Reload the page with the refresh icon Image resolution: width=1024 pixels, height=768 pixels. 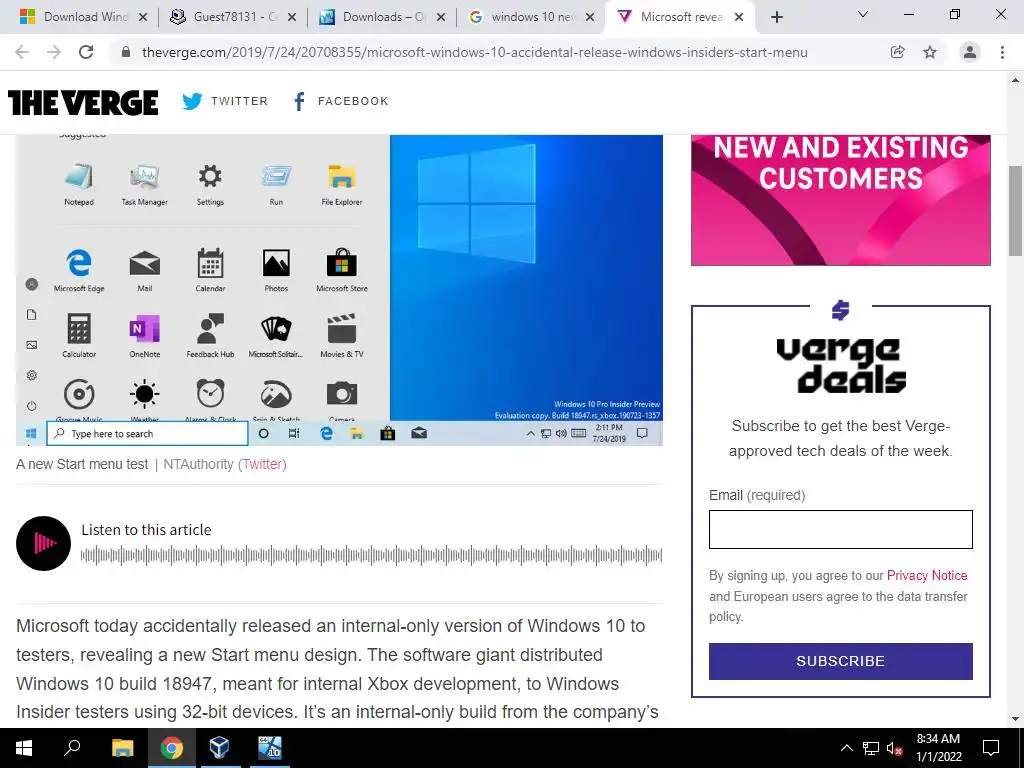(86, 52)
